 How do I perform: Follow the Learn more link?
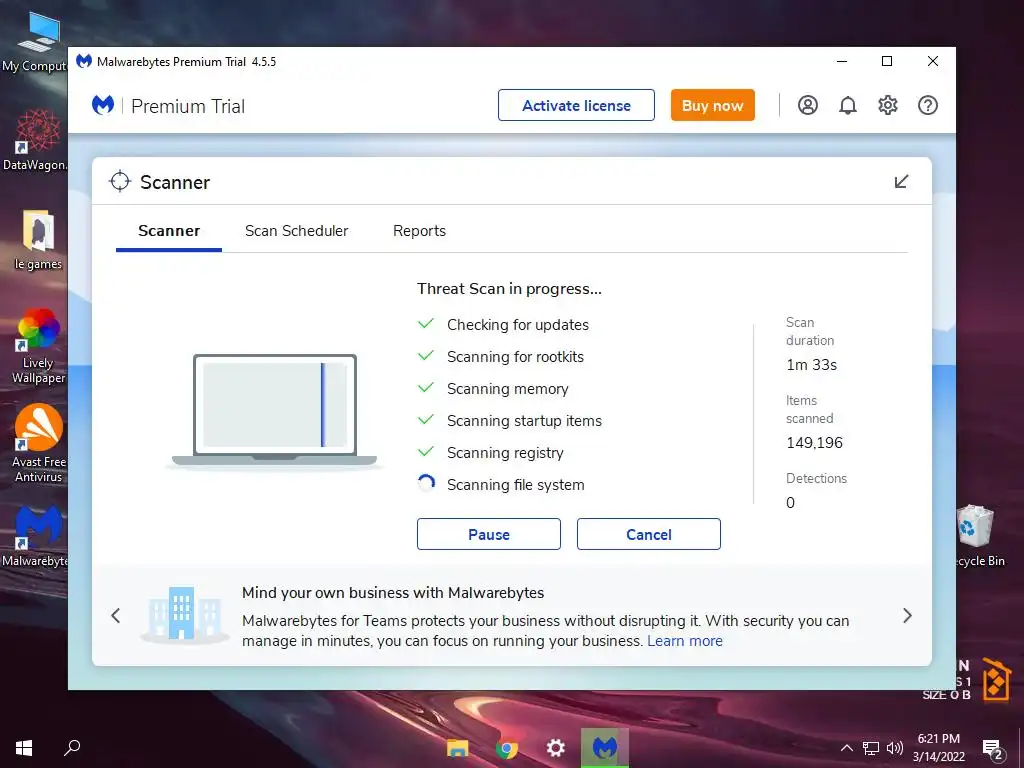685,641
